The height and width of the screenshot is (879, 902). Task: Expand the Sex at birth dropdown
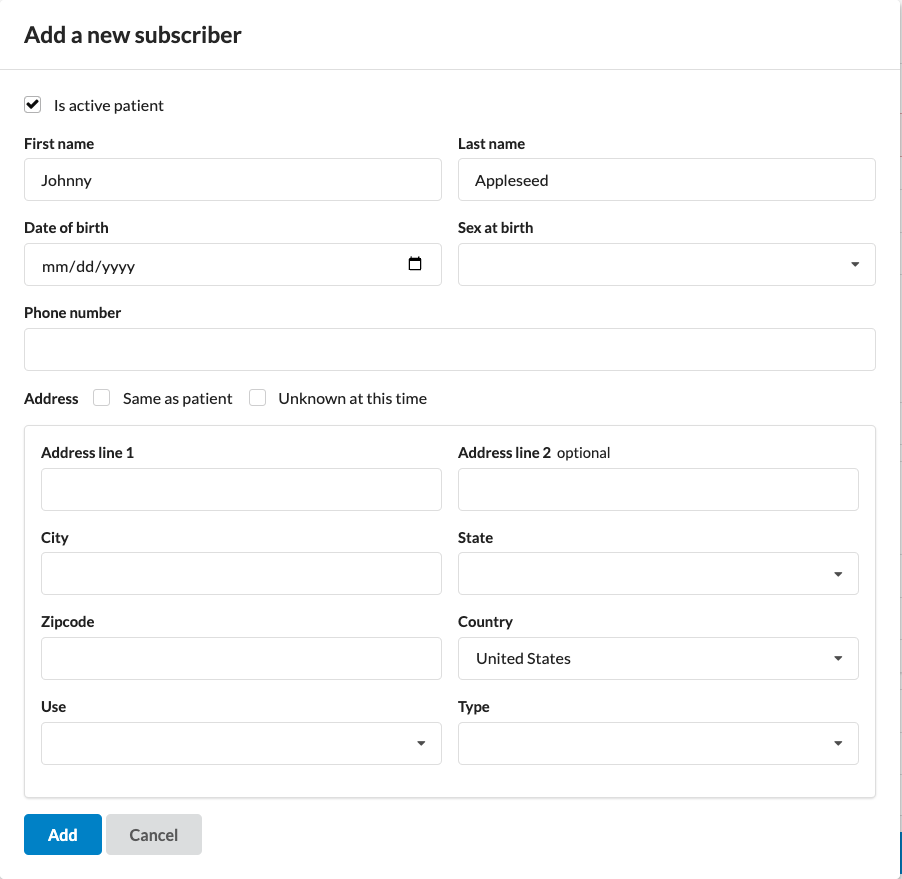tap(666, 265)
